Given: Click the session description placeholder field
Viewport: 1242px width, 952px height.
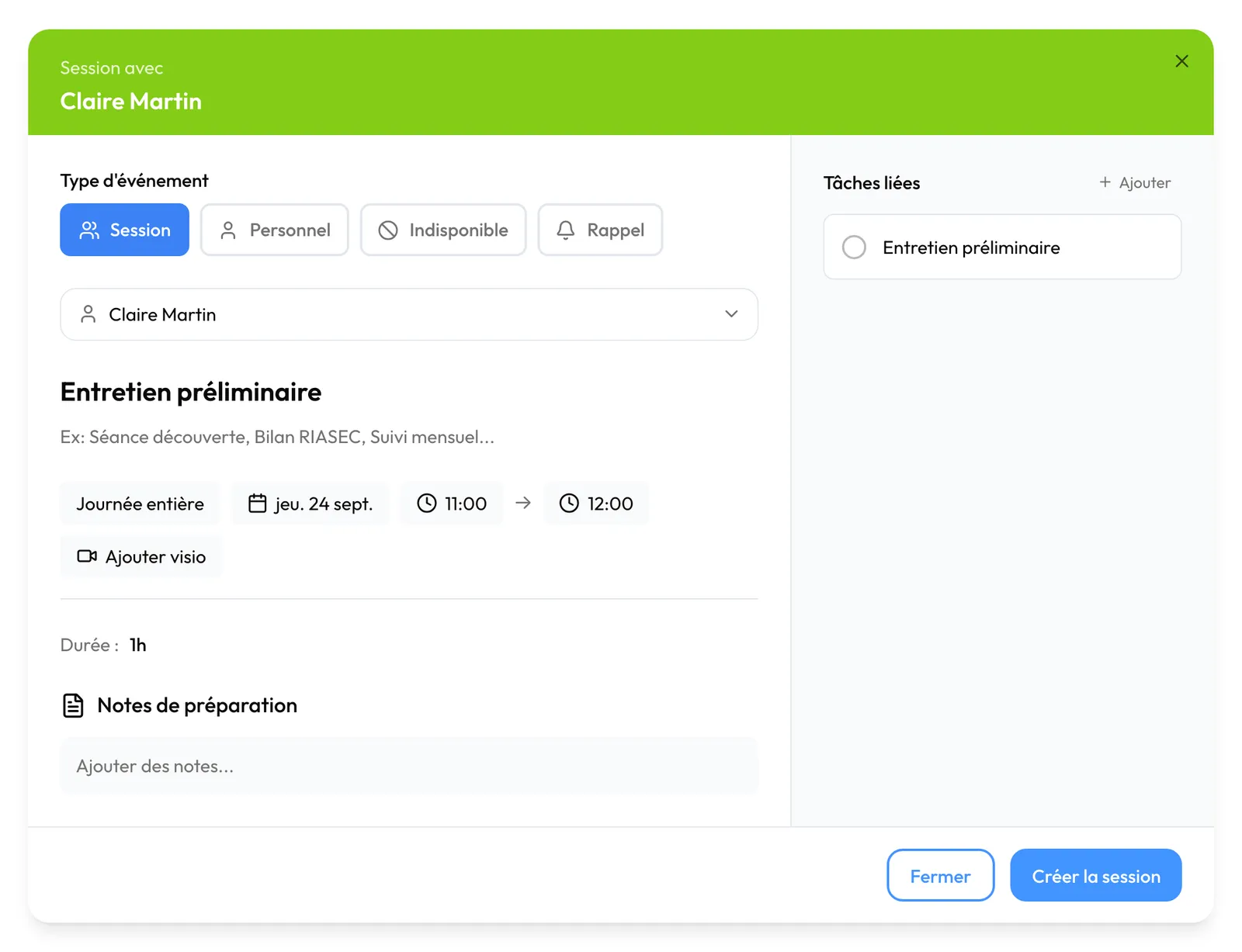Looking at the screenshot, I should pos(277,437).
